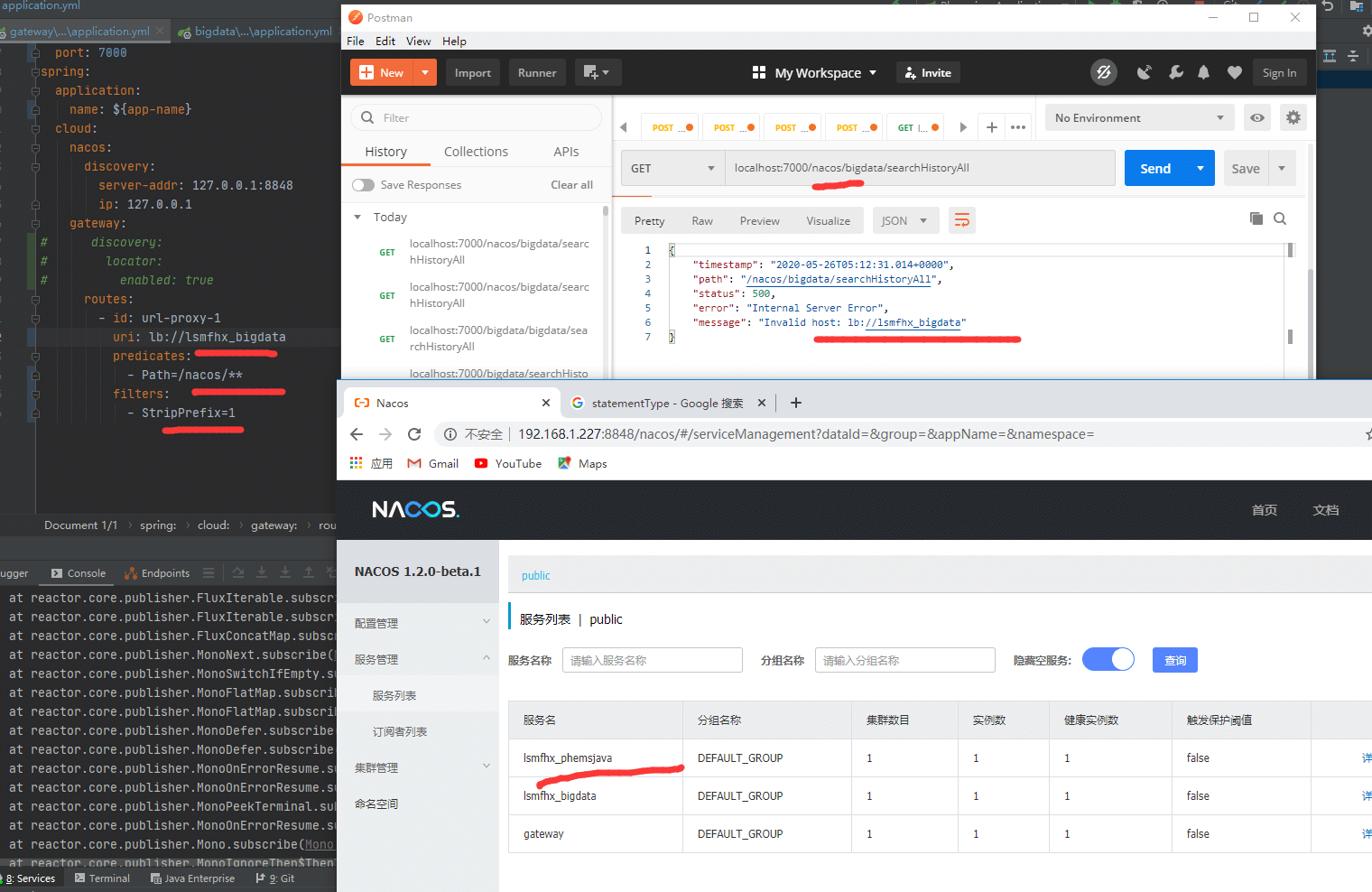
Task: Open Postman notifications bell icon
Action: [x=1203, y=73]
